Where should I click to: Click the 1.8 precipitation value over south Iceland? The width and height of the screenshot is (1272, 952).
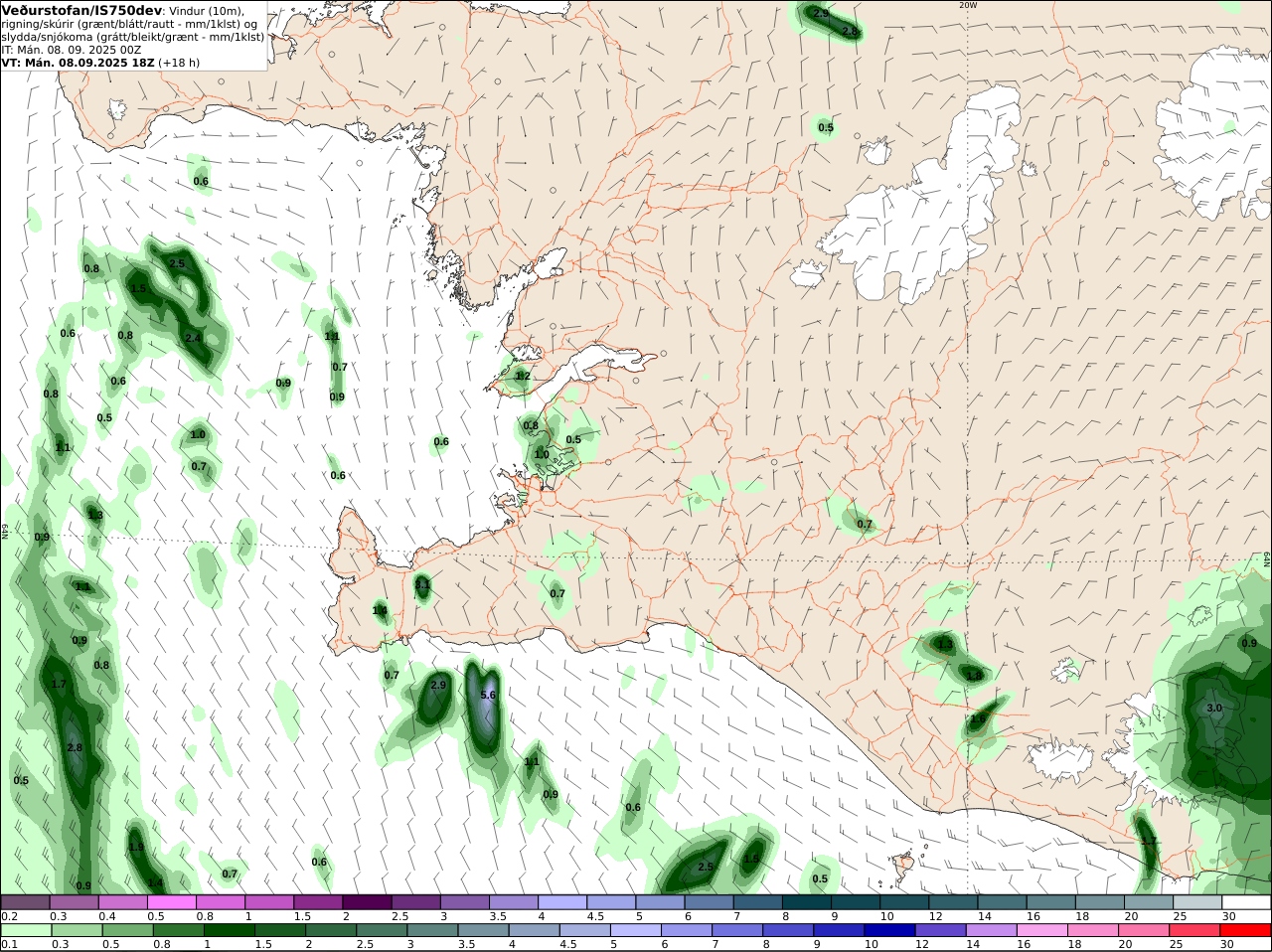(975, 676)
